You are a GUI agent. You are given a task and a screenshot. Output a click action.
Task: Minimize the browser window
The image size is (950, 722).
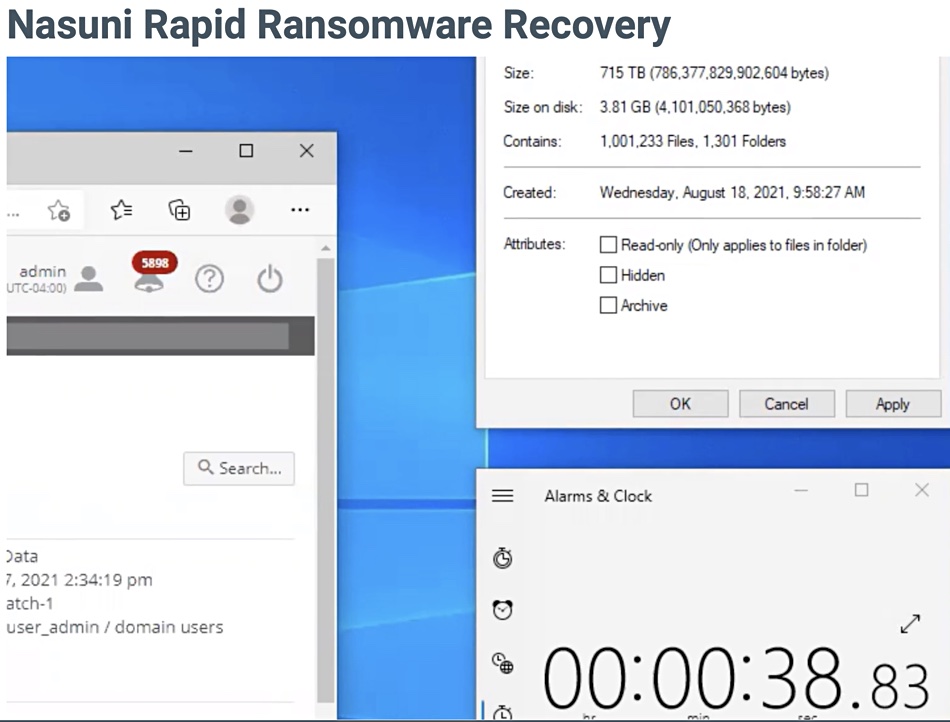(186, 151)
